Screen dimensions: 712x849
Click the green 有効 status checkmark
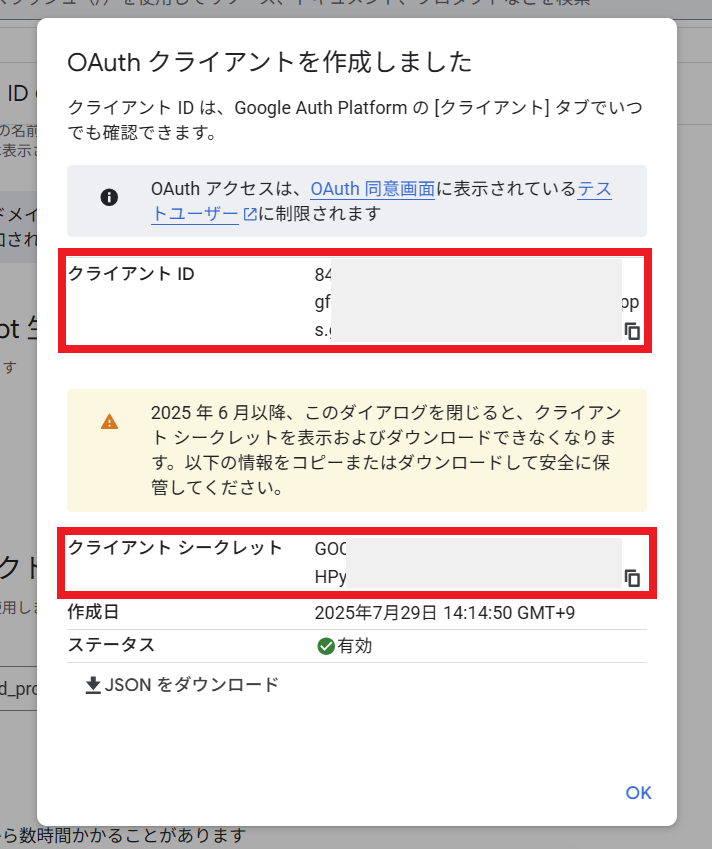click(325, 646)
